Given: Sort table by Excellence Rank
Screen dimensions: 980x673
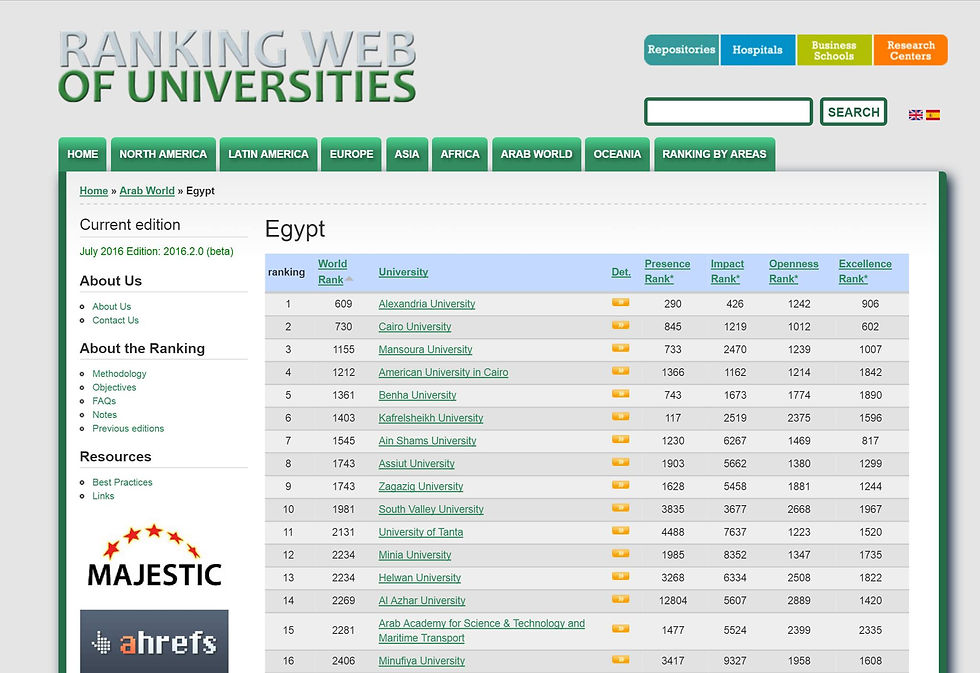Looking at the screenshot, I should point(865,272).
